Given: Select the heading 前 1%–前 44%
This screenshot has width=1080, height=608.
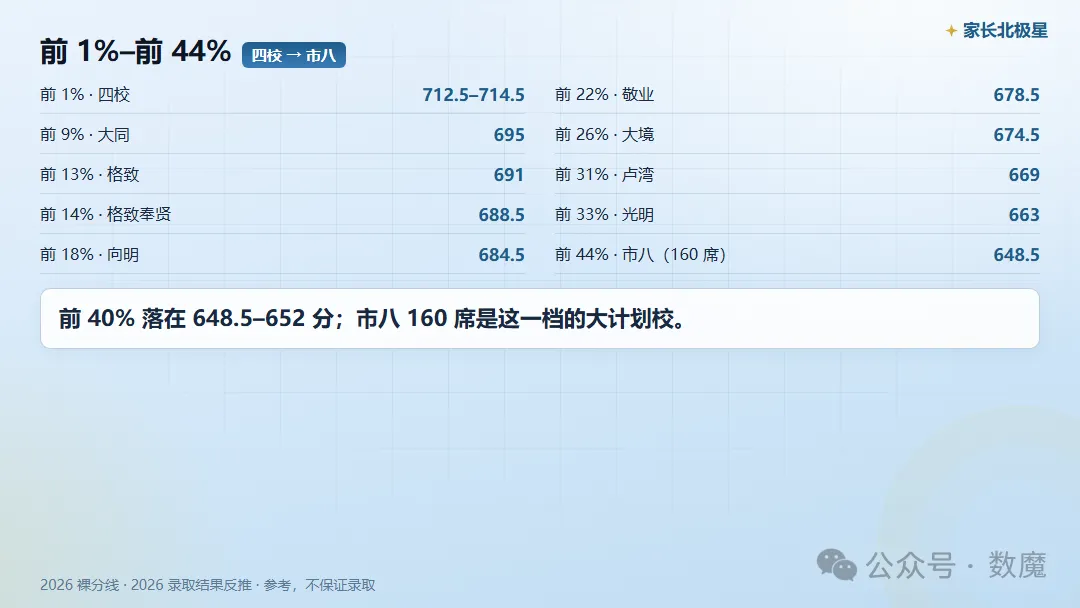Looking at the screenshot, I should coord(136,52).
